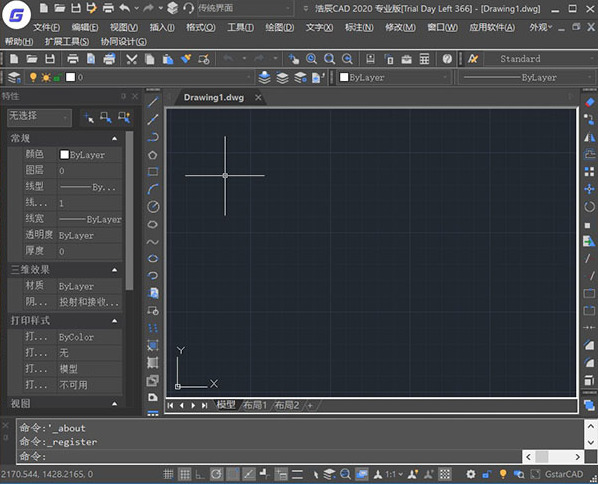Open the Standard text style dropdown
The height and width of the screenshot is (485, 599).
point(540,59)
